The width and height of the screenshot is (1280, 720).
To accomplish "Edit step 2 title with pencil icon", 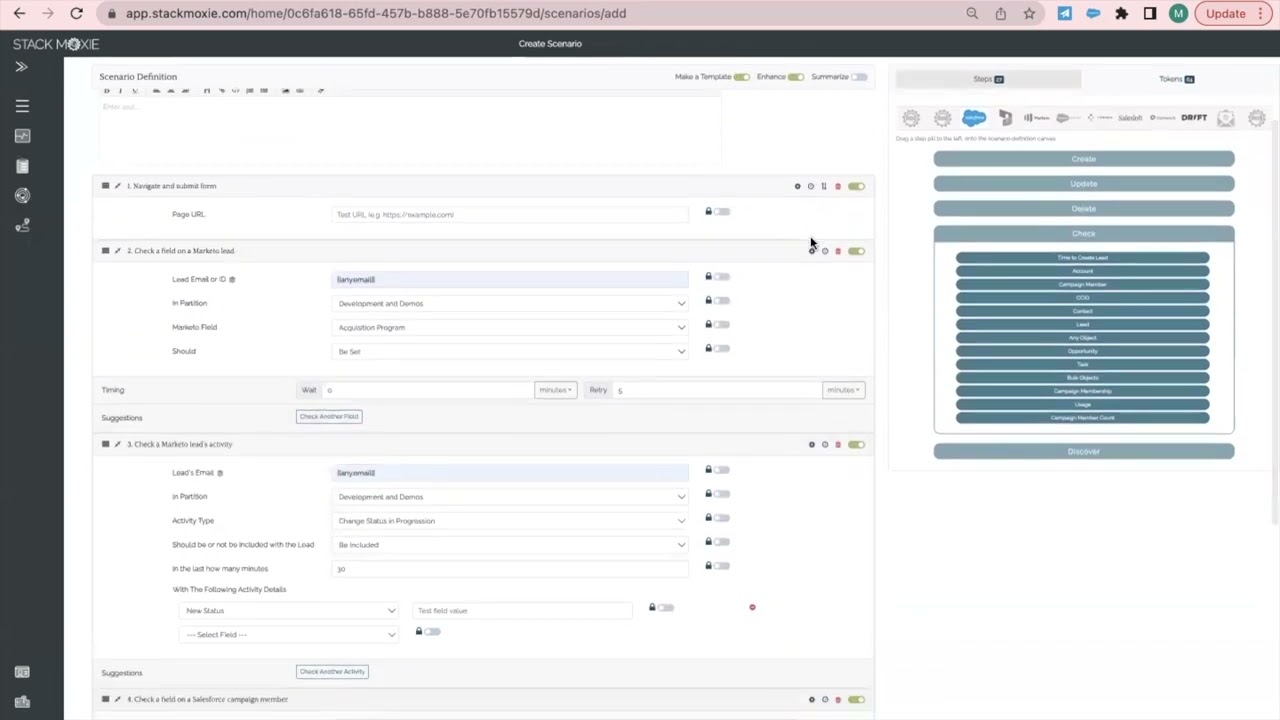I will (x=117, y=251).
